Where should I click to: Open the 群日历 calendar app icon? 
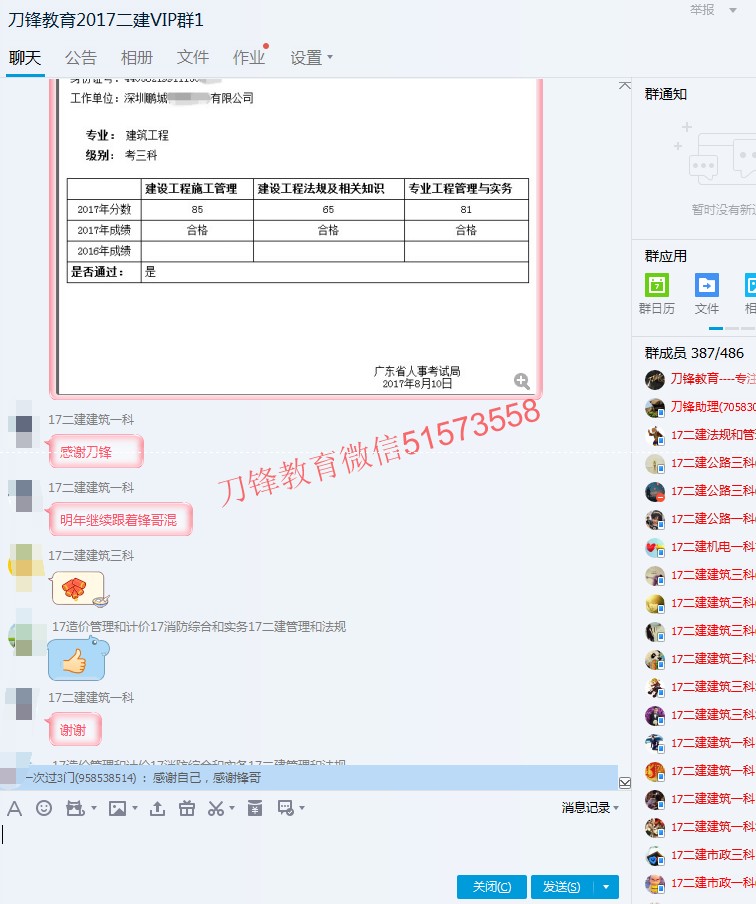[x=657, y=285]
